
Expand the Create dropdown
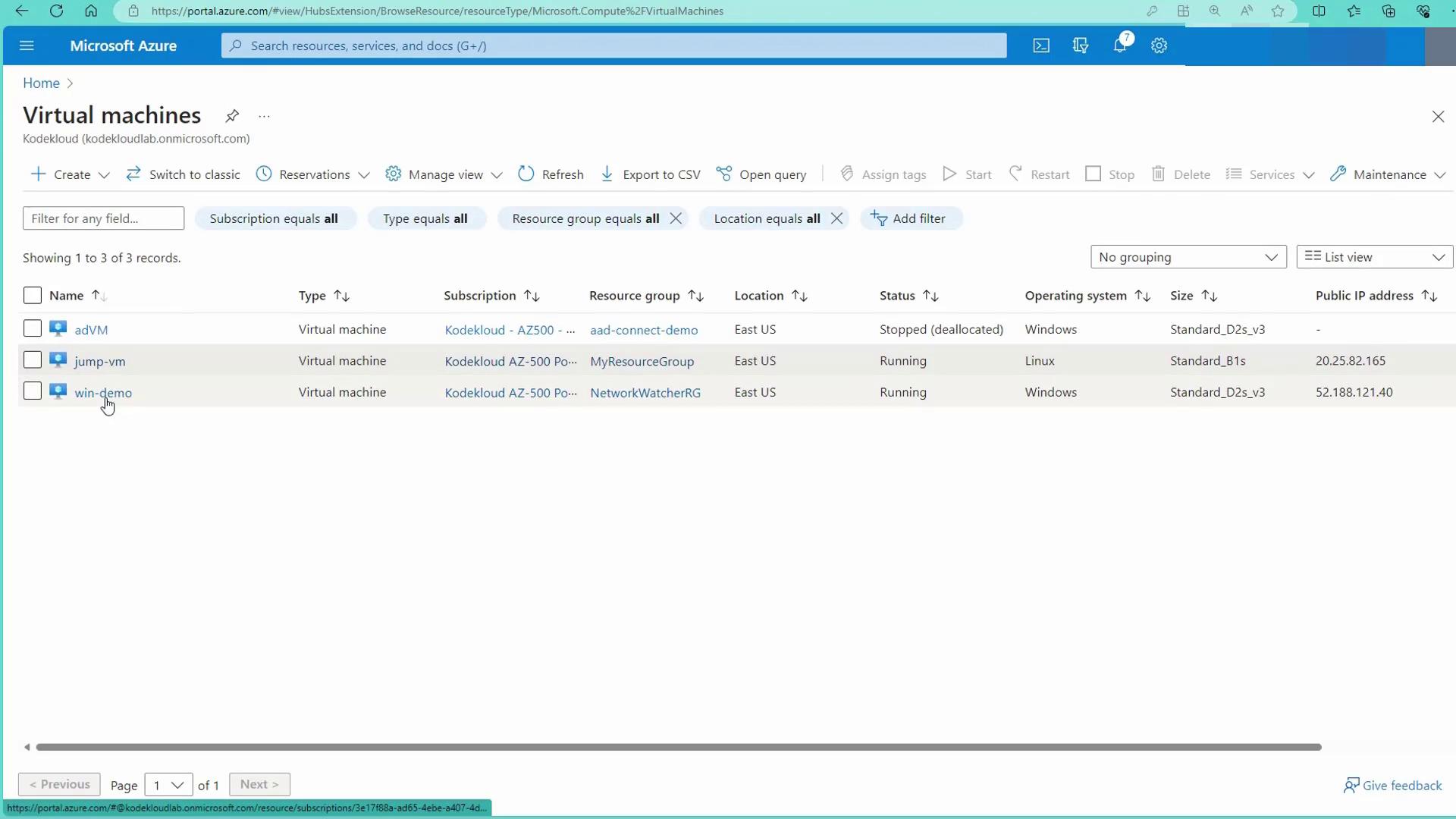pos(104,175)
